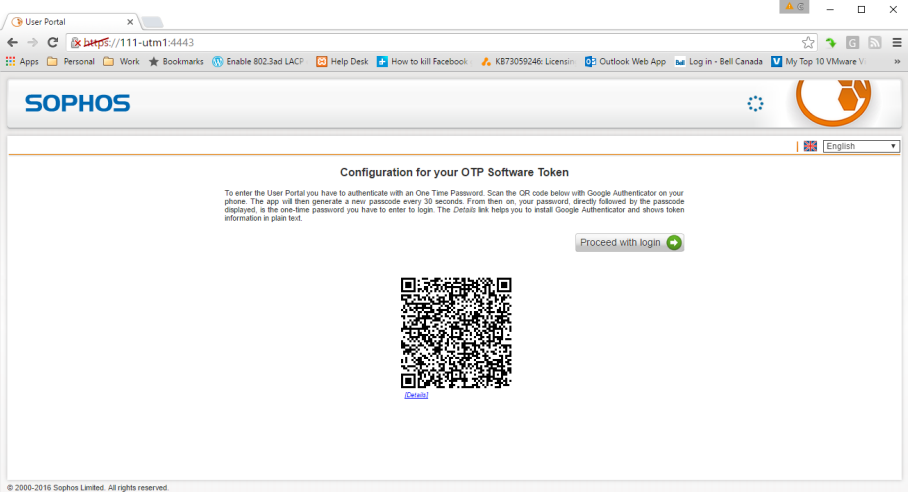Click the orange Sophos shield emblem
The height and width of the screenshot is (492, 908).
pyautogui.click(x=833, y=102)
